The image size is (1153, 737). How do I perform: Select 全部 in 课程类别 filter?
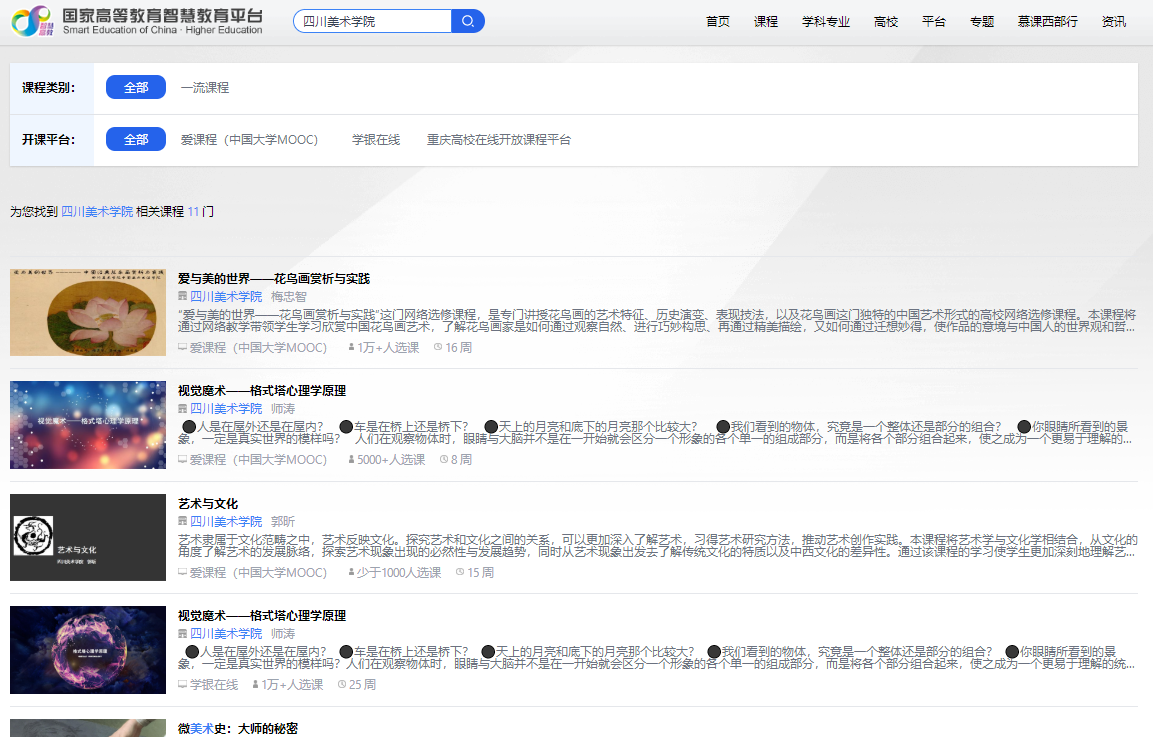pos(136,88)
